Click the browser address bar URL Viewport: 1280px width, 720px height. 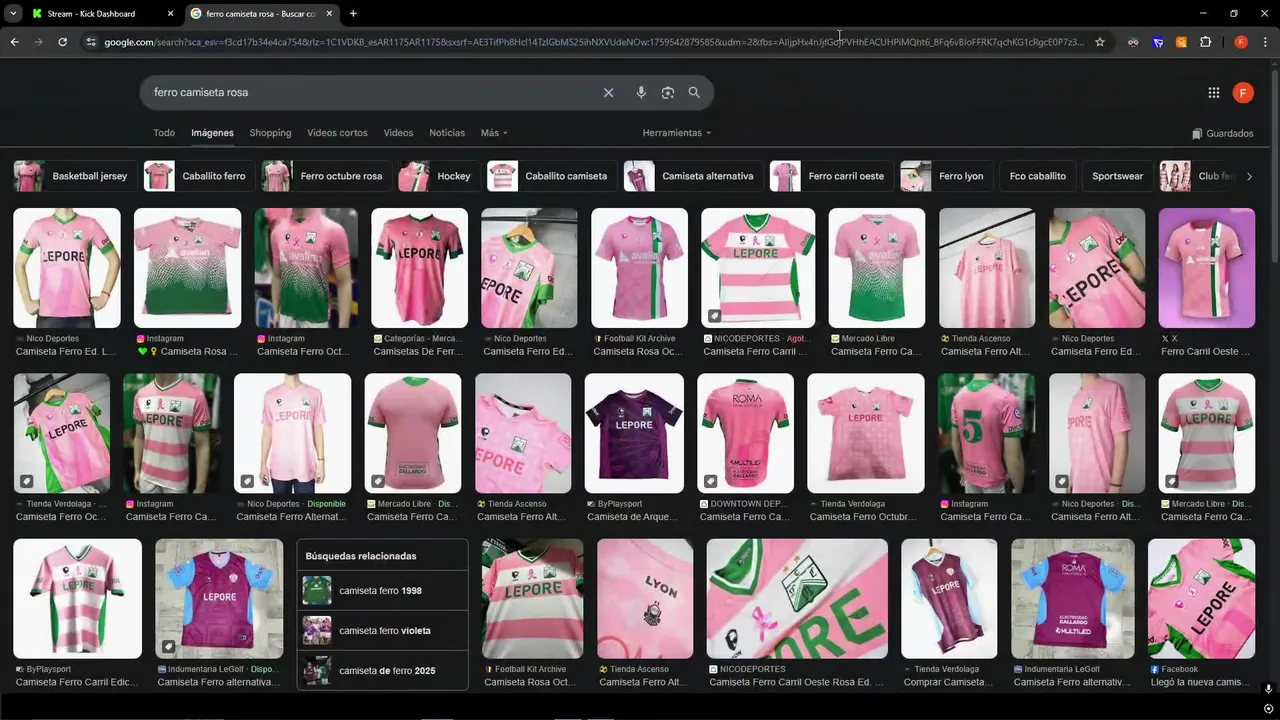(x=594, y=42)
